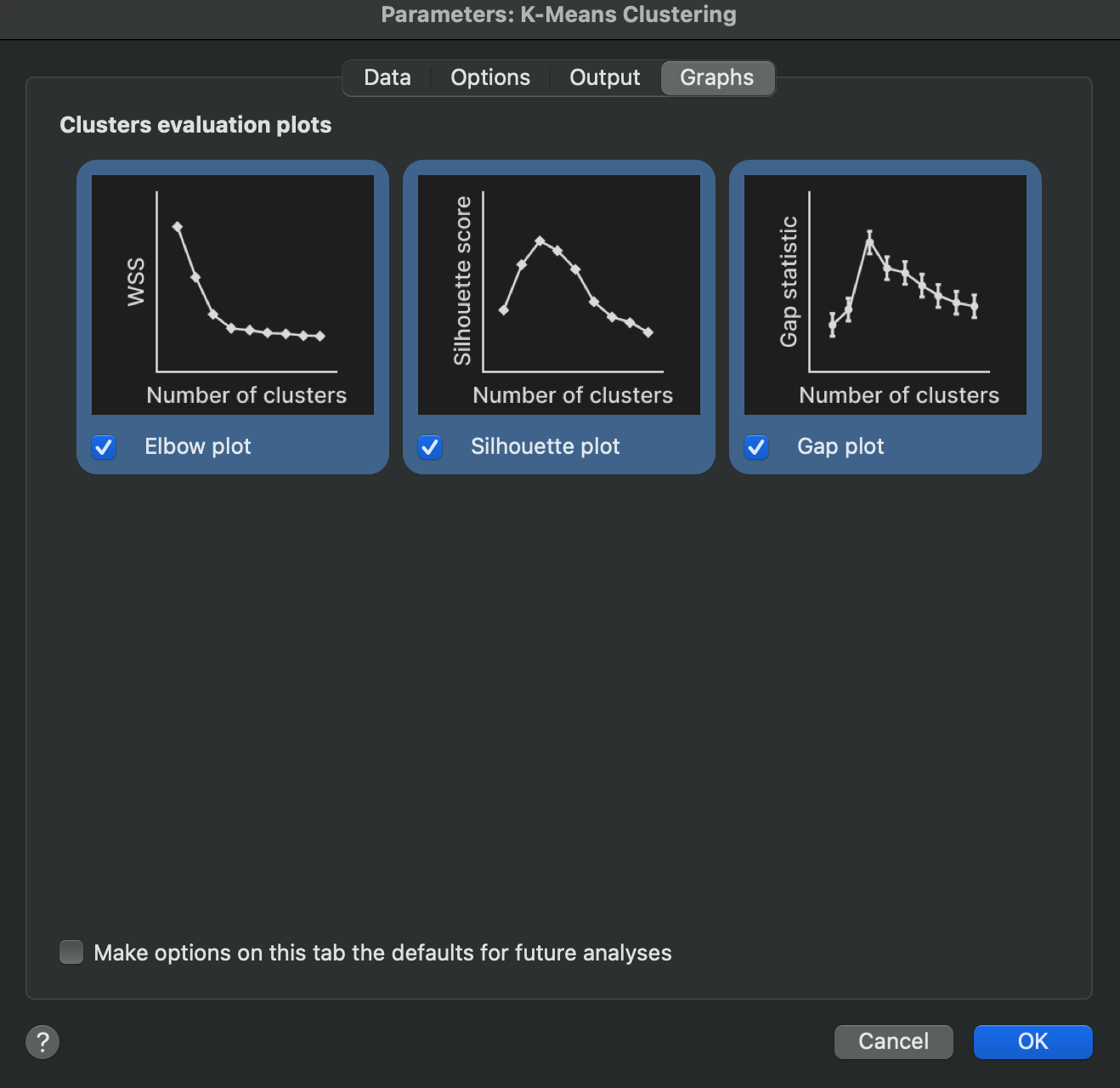Select the Graphs tab

(717, 78)
